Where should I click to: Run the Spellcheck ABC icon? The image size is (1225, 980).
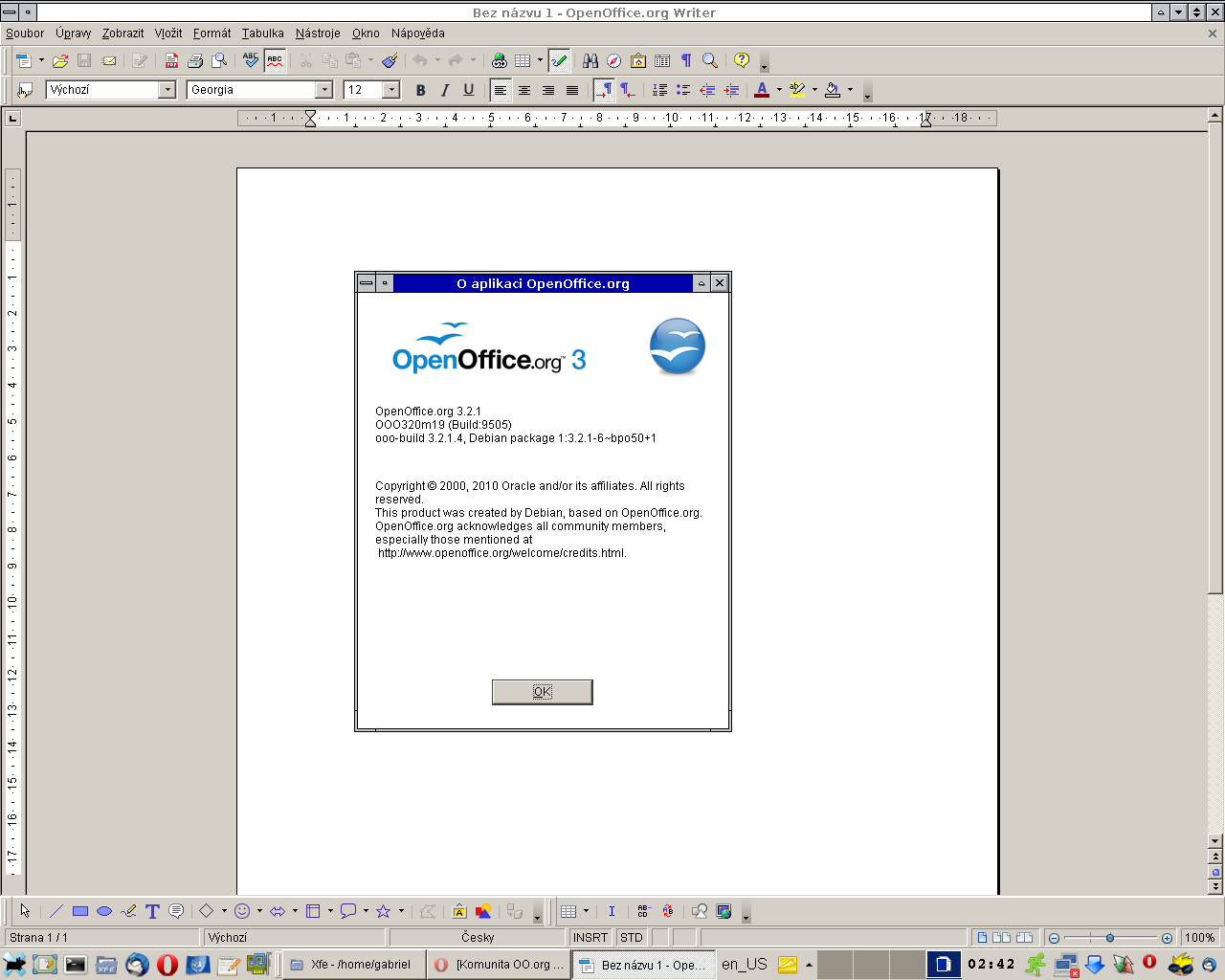(x=251, y=60)
